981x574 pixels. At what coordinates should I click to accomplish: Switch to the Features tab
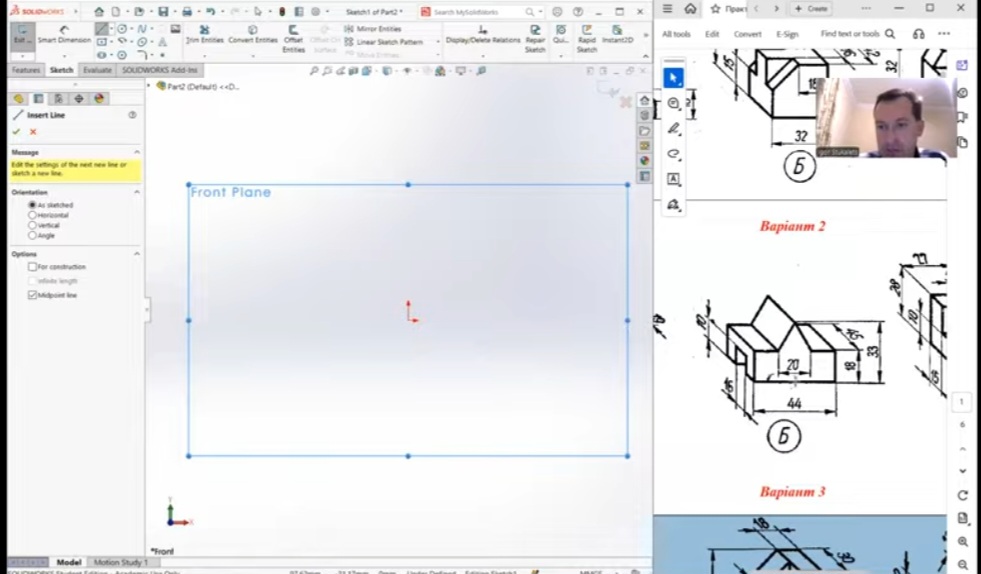pyautogui.click(x=26, y=70)
